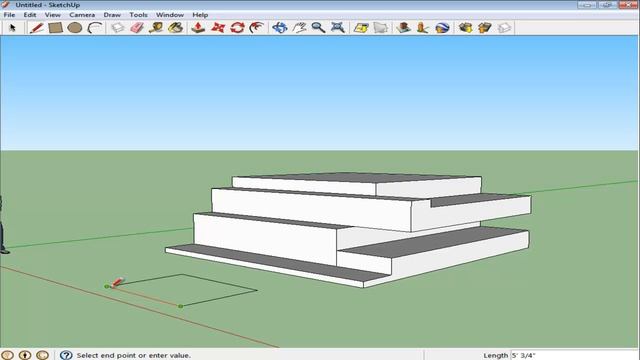
Task: Select the Tape Measure tool
Action: coord(156,28)
